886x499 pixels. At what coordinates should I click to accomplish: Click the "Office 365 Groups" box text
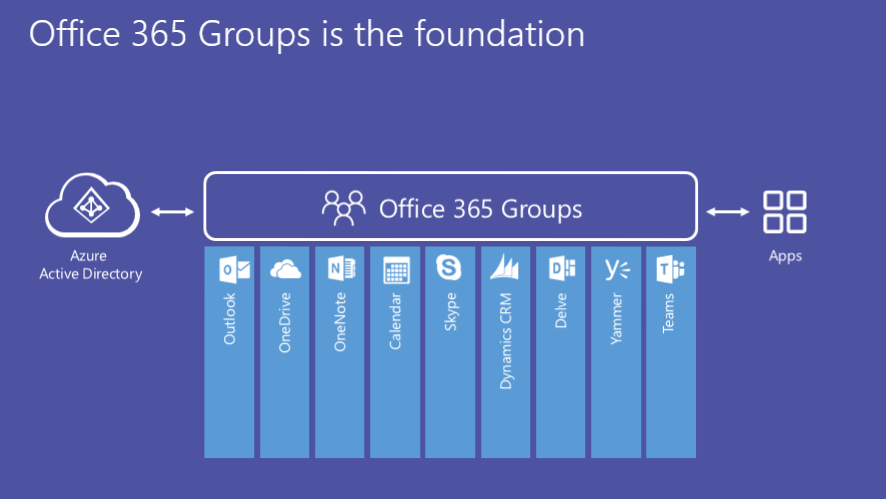(x=480, y=209)
